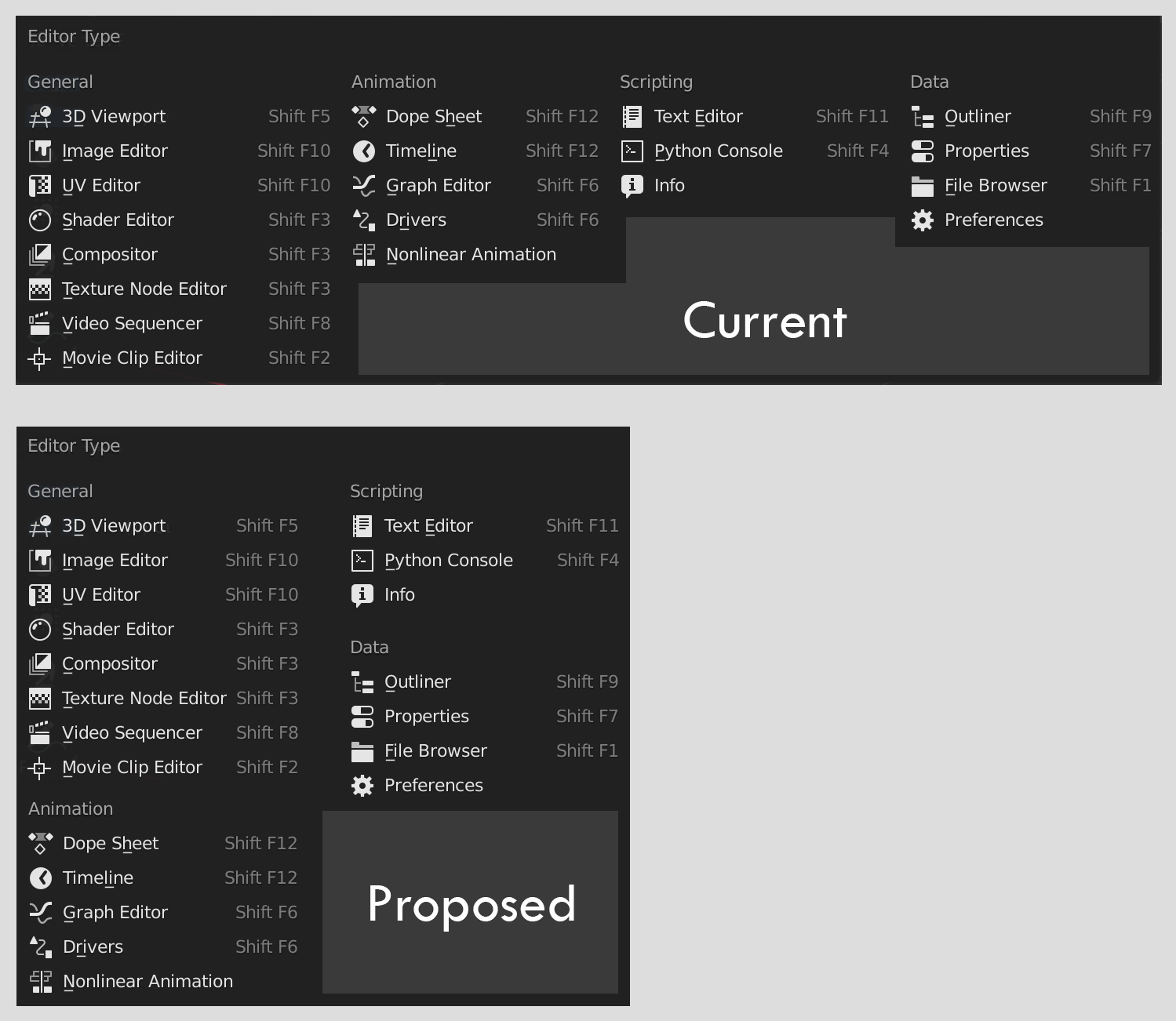Click Drivers icon in Current menu
This screenshot has height=1021, width=1176.
[364, 220]
